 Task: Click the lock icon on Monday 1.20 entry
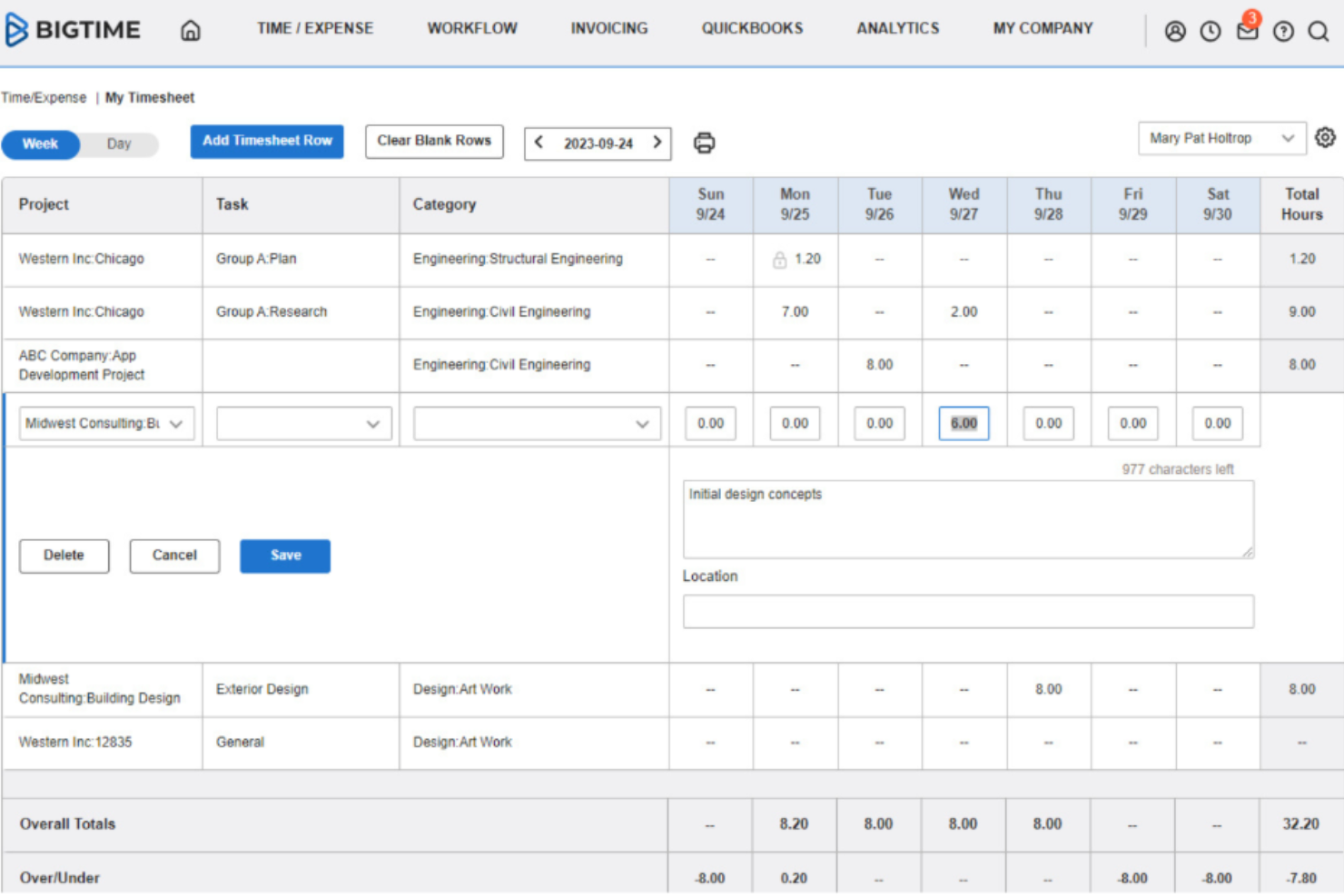pyautogui.click(x=779, y=260)
